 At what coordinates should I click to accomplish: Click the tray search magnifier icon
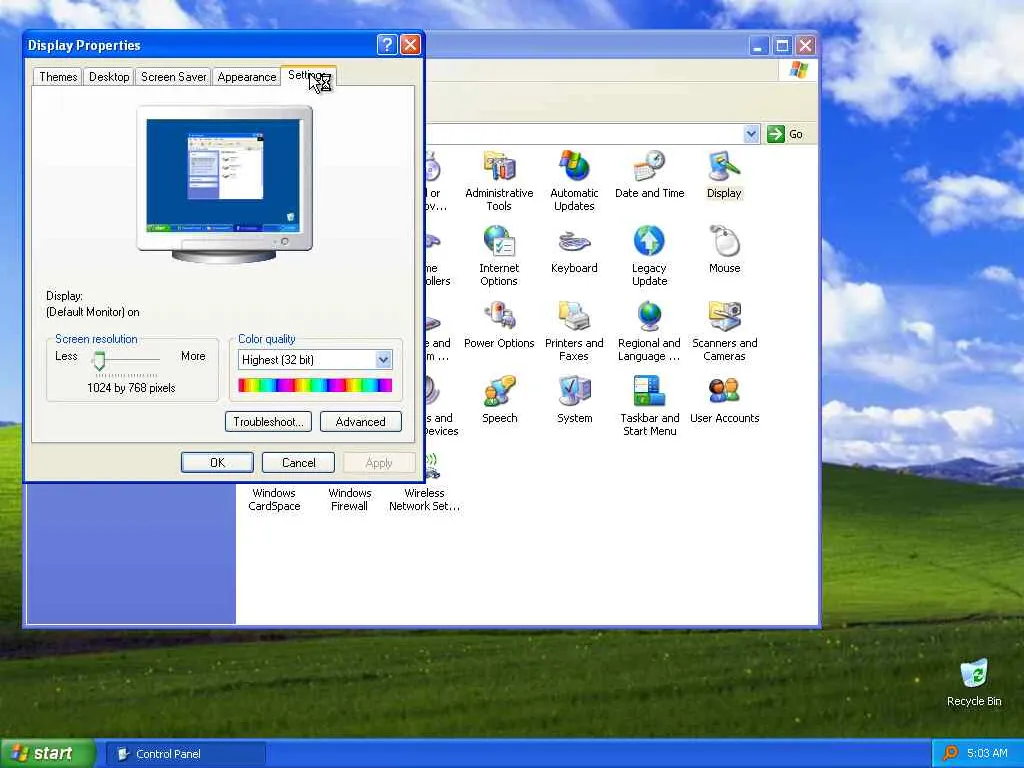950,753
